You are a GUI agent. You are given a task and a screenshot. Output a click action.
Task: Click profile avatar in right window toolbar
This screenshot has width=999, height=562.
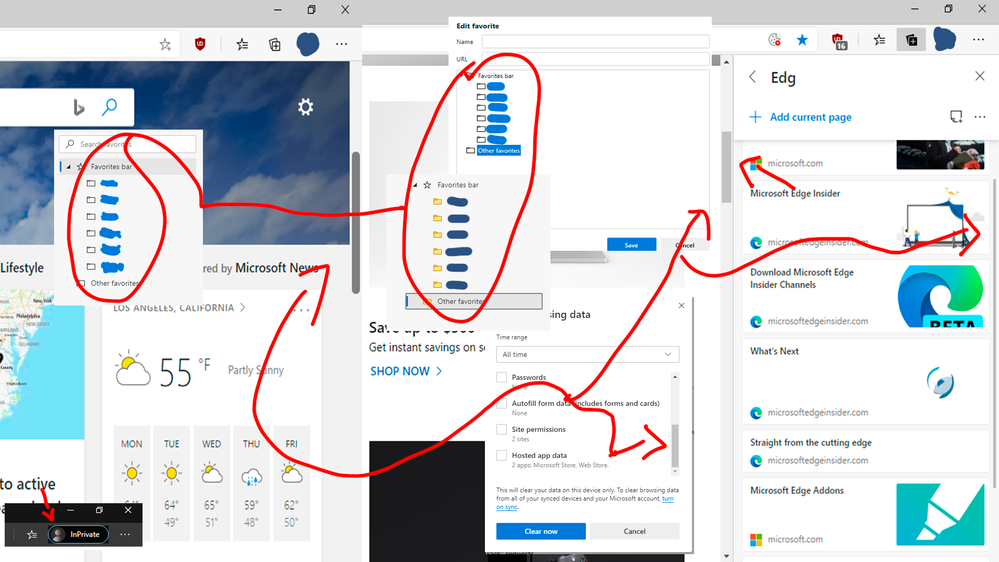(945, 39)
